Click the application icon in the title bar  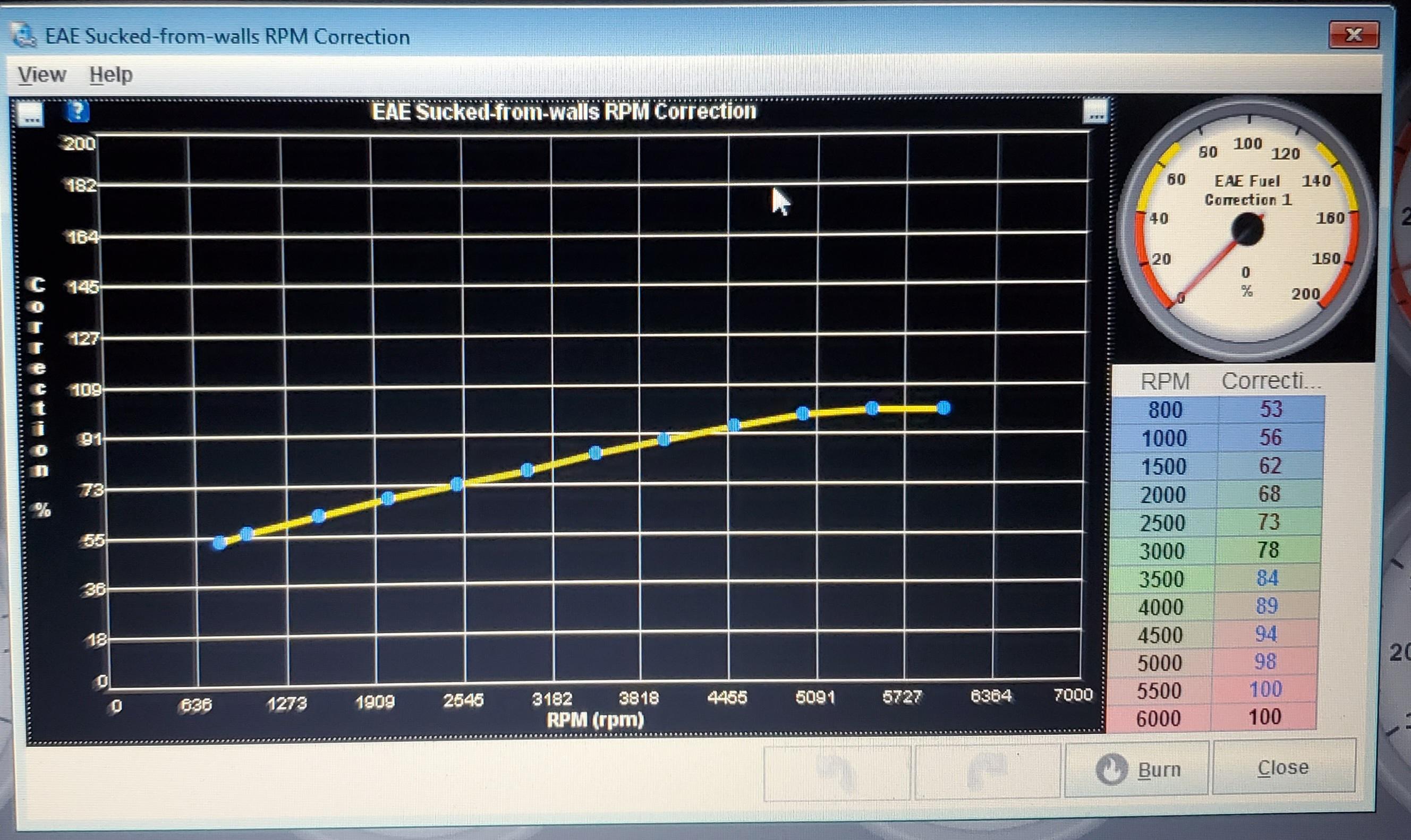pyautogui.click(x=25, y=36)
